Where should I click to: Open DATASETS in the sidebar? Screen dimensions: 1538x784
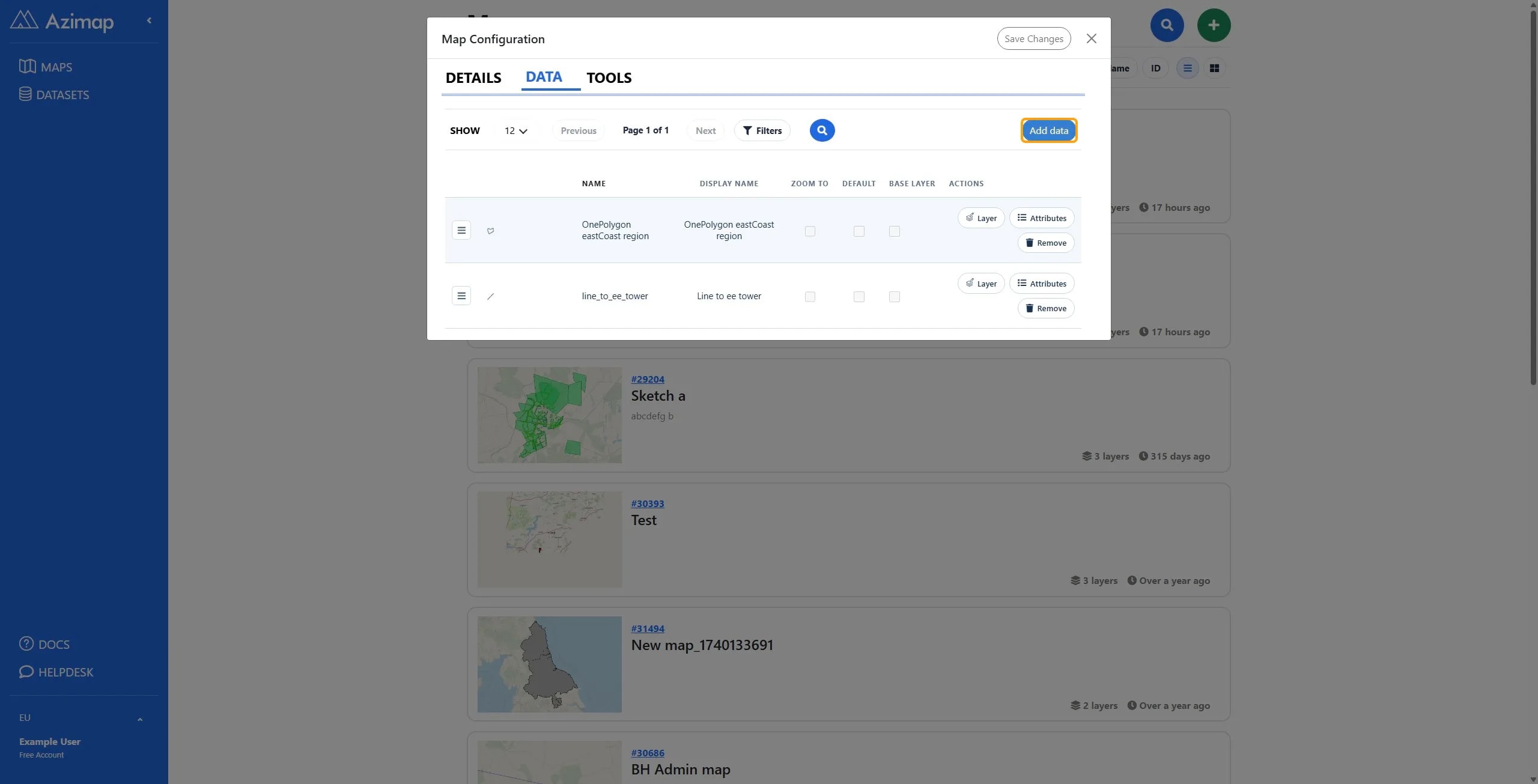click(x=54, y=94)
